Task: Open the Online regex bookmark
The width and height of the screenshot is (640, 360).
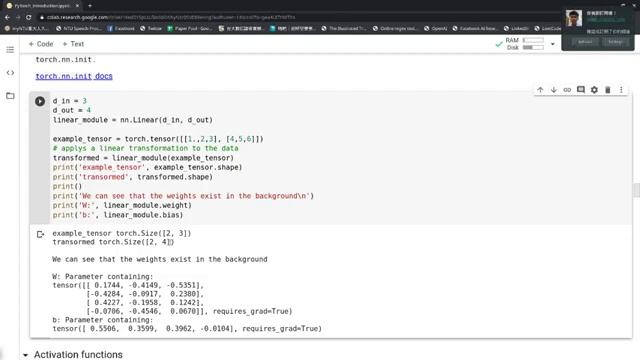Action: pyautogui.click(x=395, y=28)
